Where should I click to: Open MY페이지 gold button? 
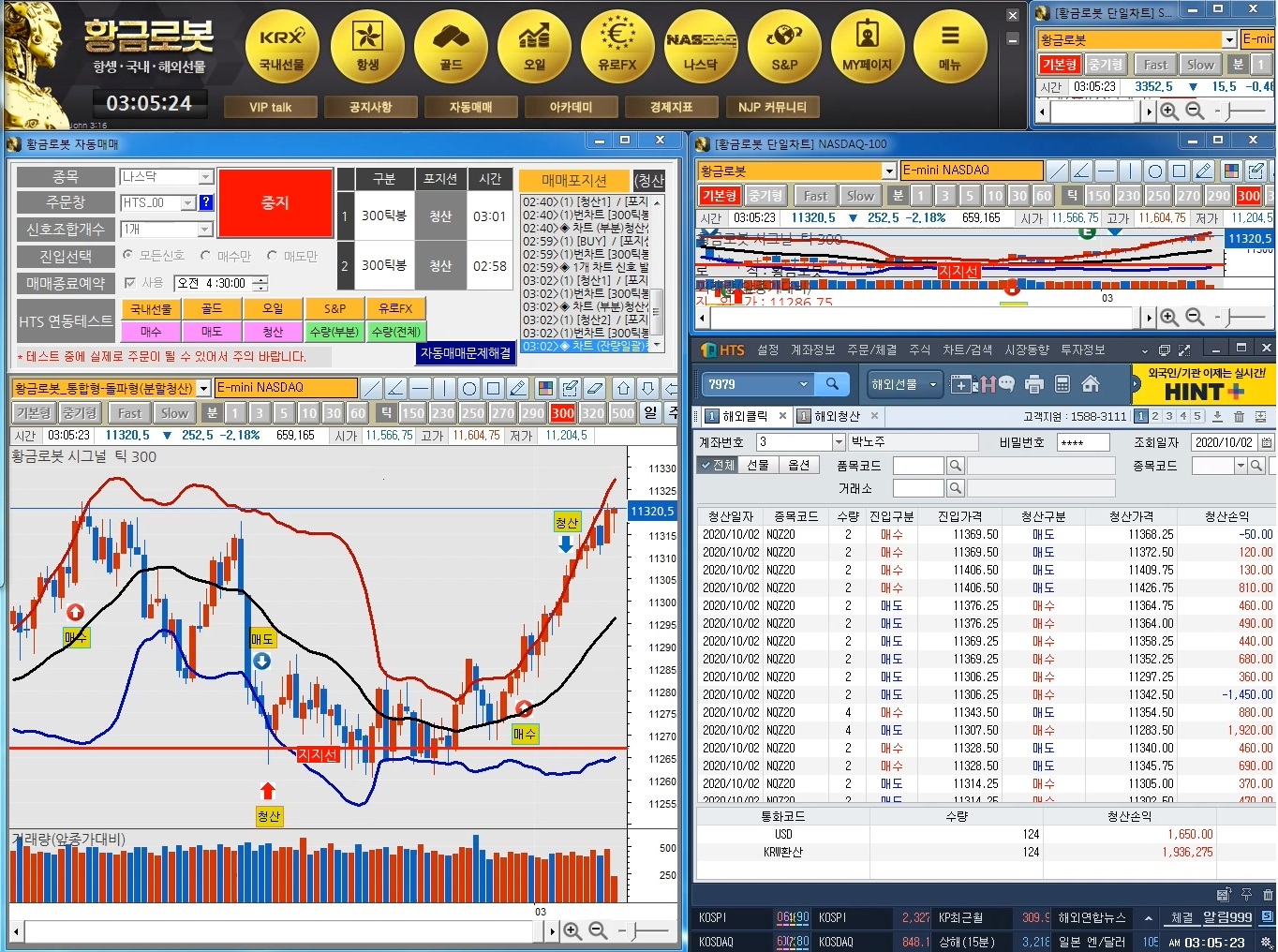868,47
